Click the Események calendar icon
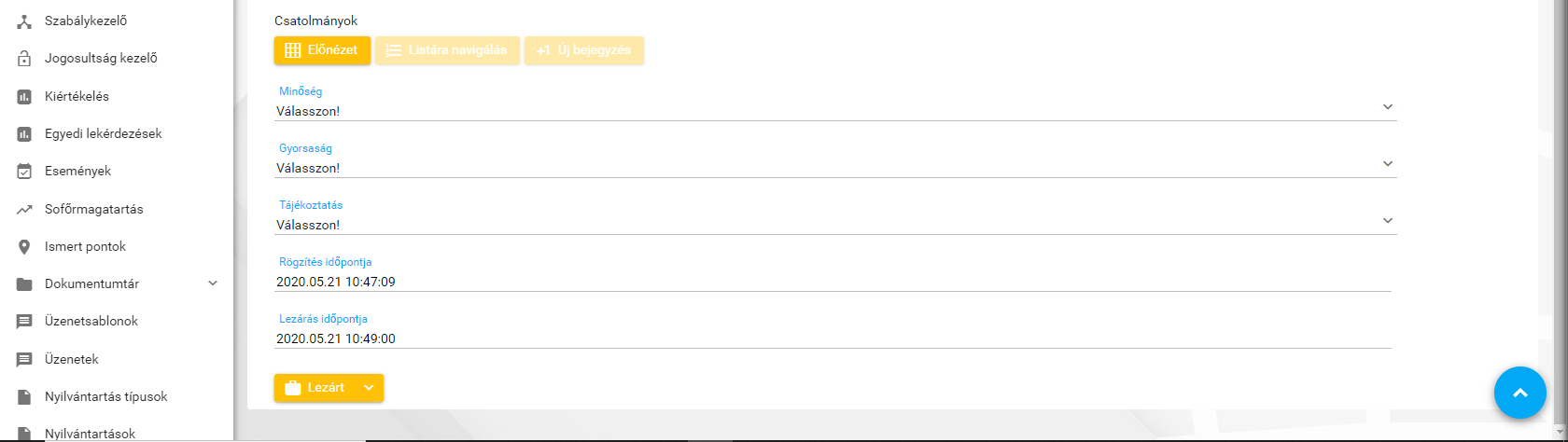The height and width of the screenshot is (442, 1568). pyautogui.click(x=25, y=172)
